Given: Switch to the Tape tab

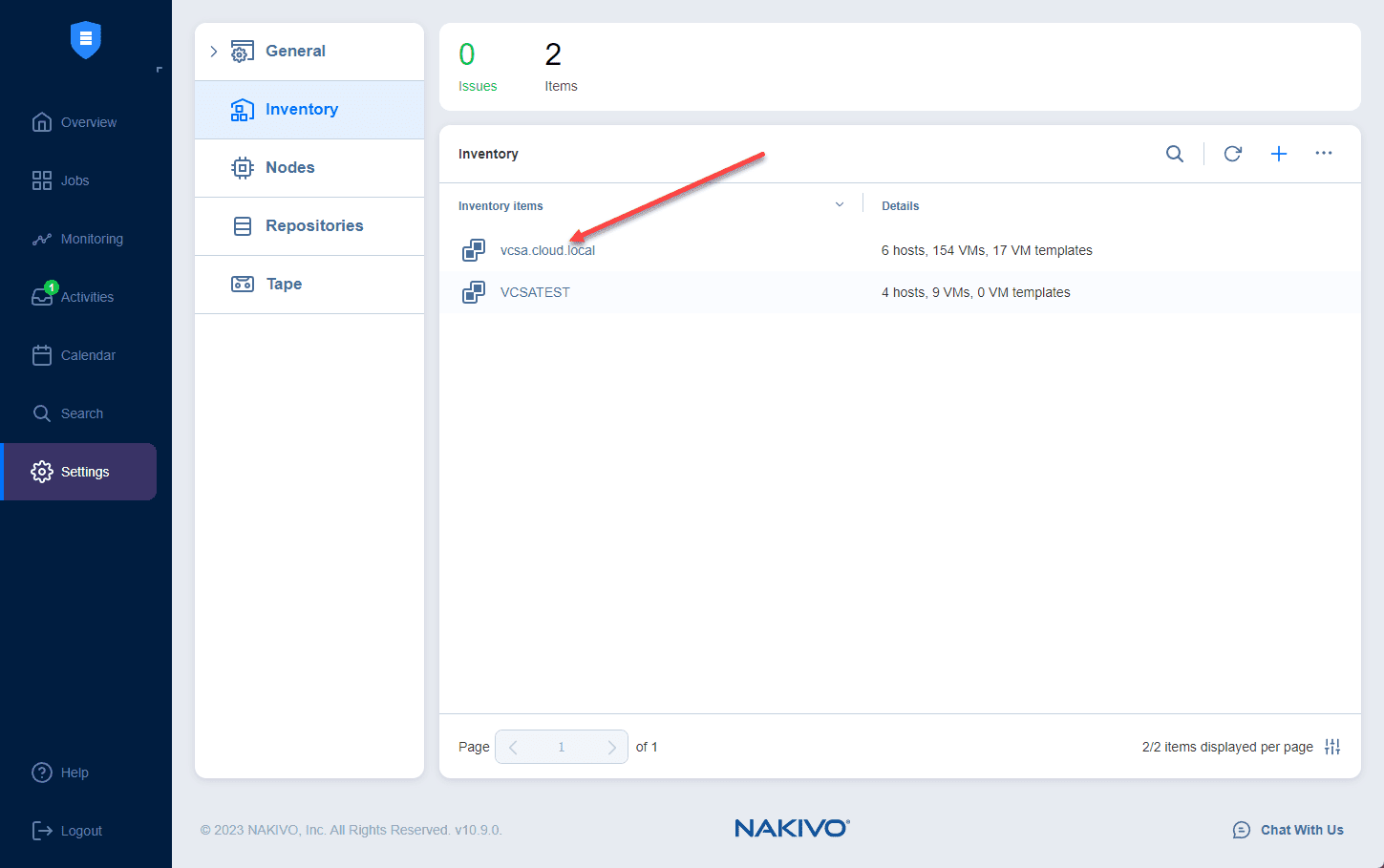Looking at the screenshot, I should [309, 285].
